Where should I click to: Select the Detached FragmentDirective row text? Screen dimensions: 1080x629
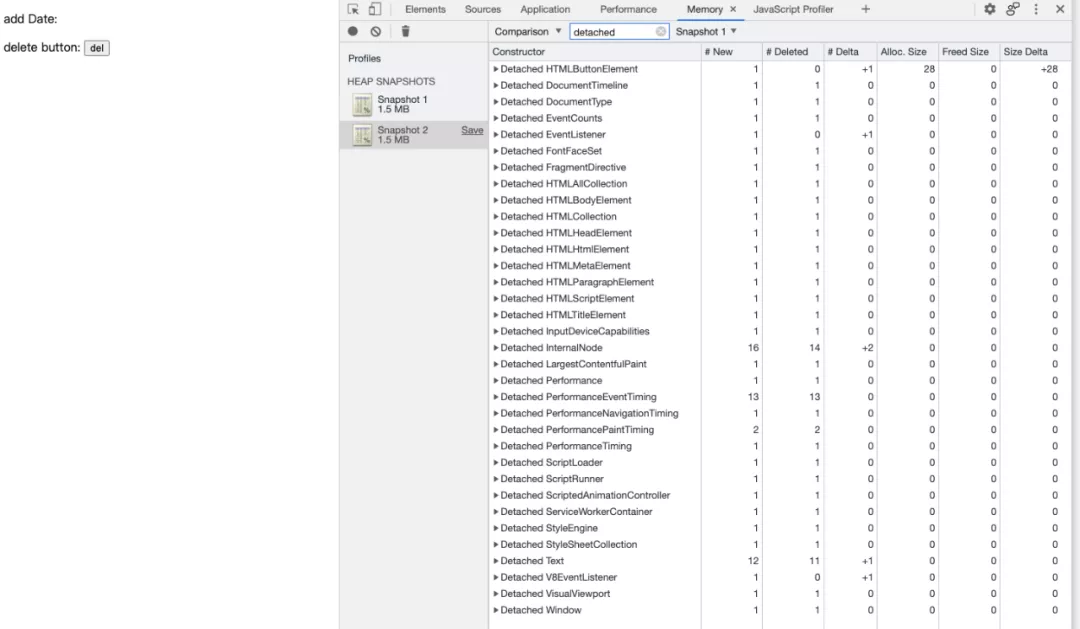coord(563,167)
